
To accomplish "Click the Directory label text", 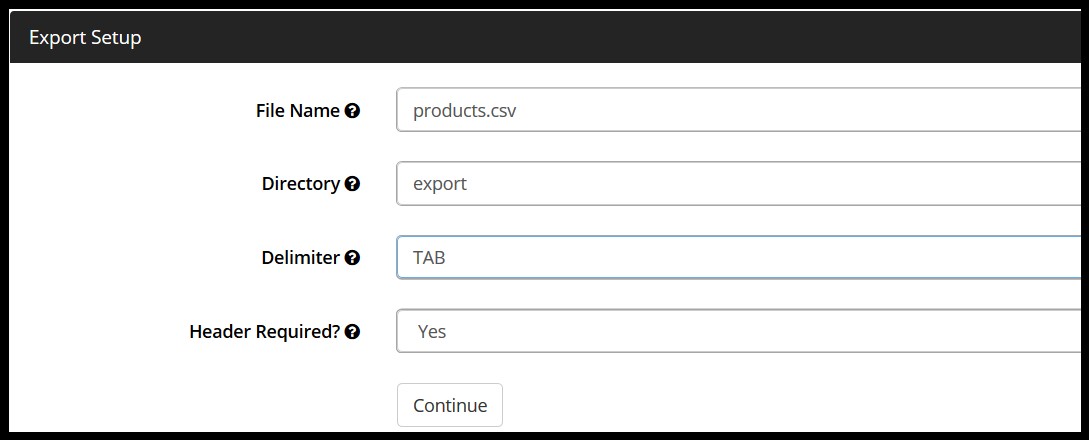I will [300, 184].
